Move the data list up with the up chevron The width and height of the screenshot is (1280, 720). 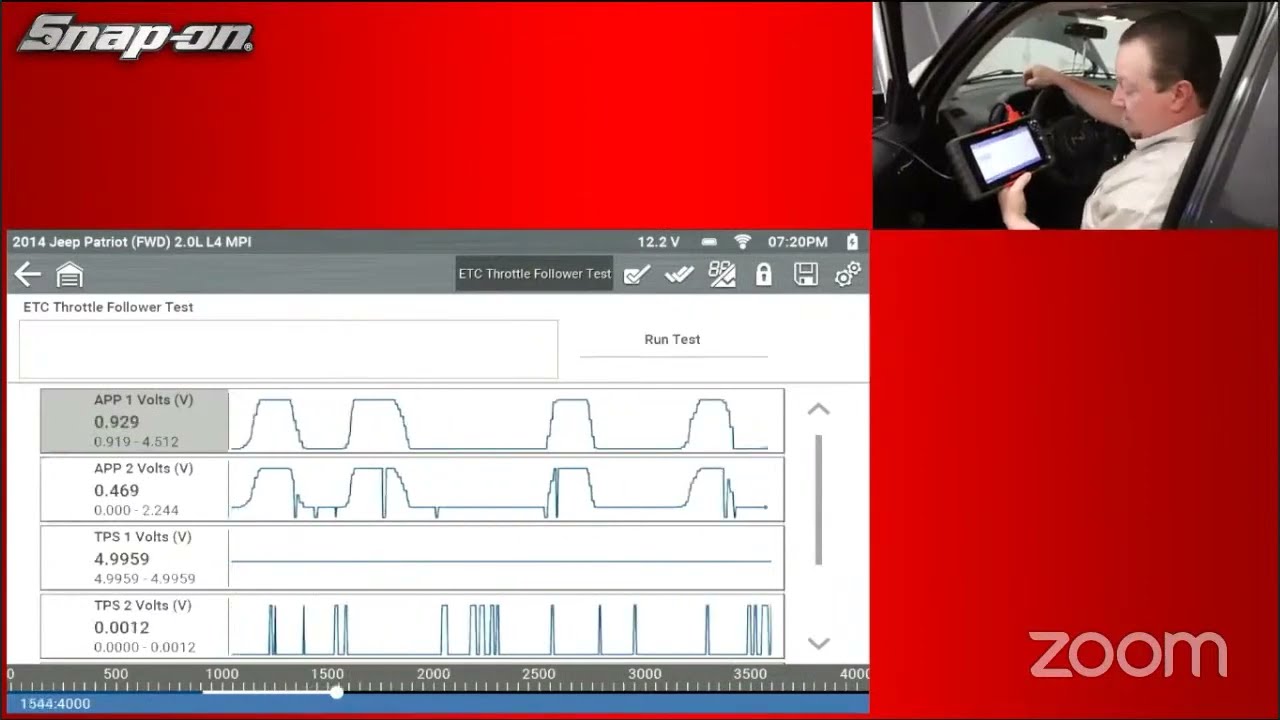coord(818,409)
